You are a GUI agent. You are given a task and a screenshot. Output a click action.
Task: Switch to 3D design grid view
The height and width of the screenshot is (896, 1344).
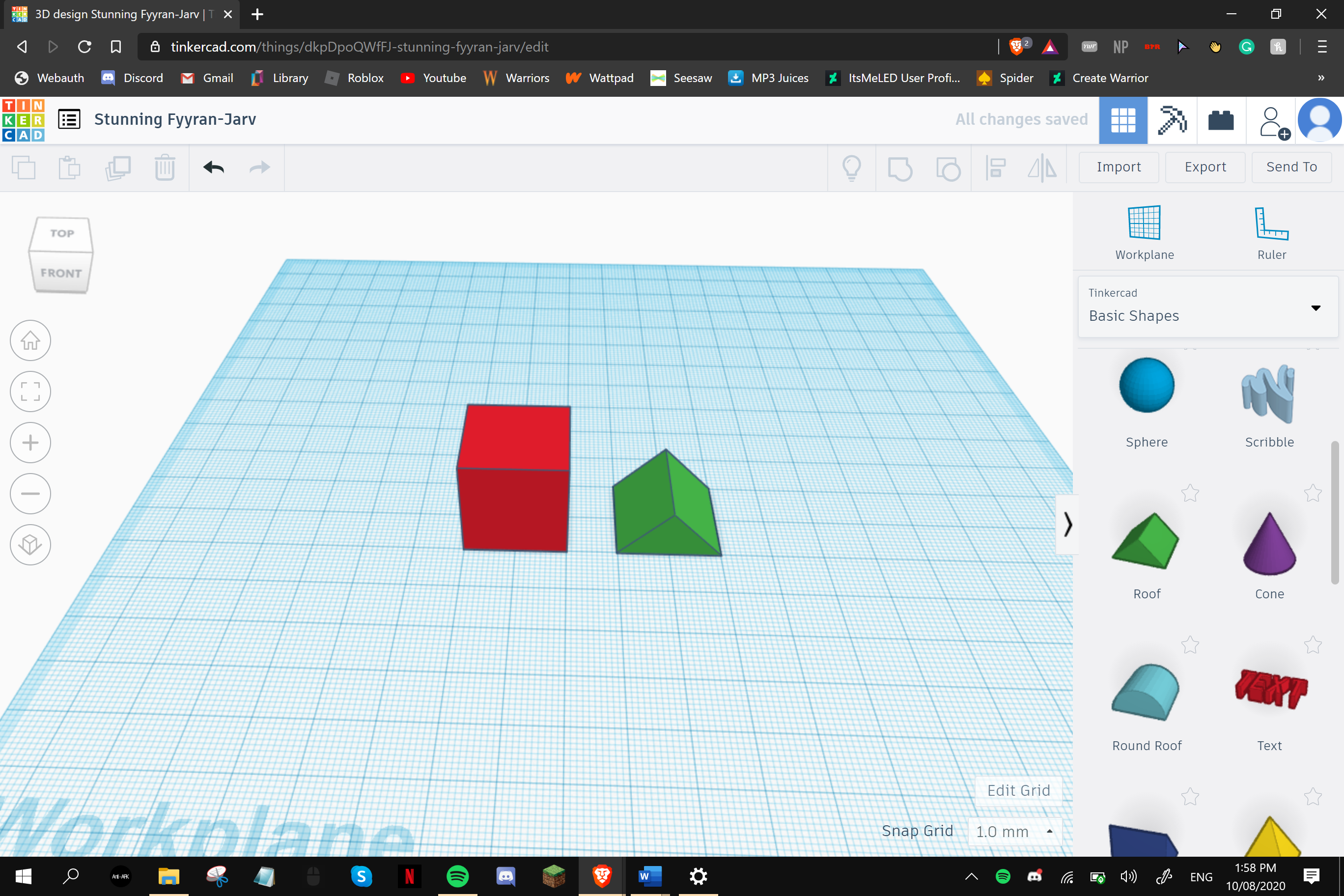1123,120
